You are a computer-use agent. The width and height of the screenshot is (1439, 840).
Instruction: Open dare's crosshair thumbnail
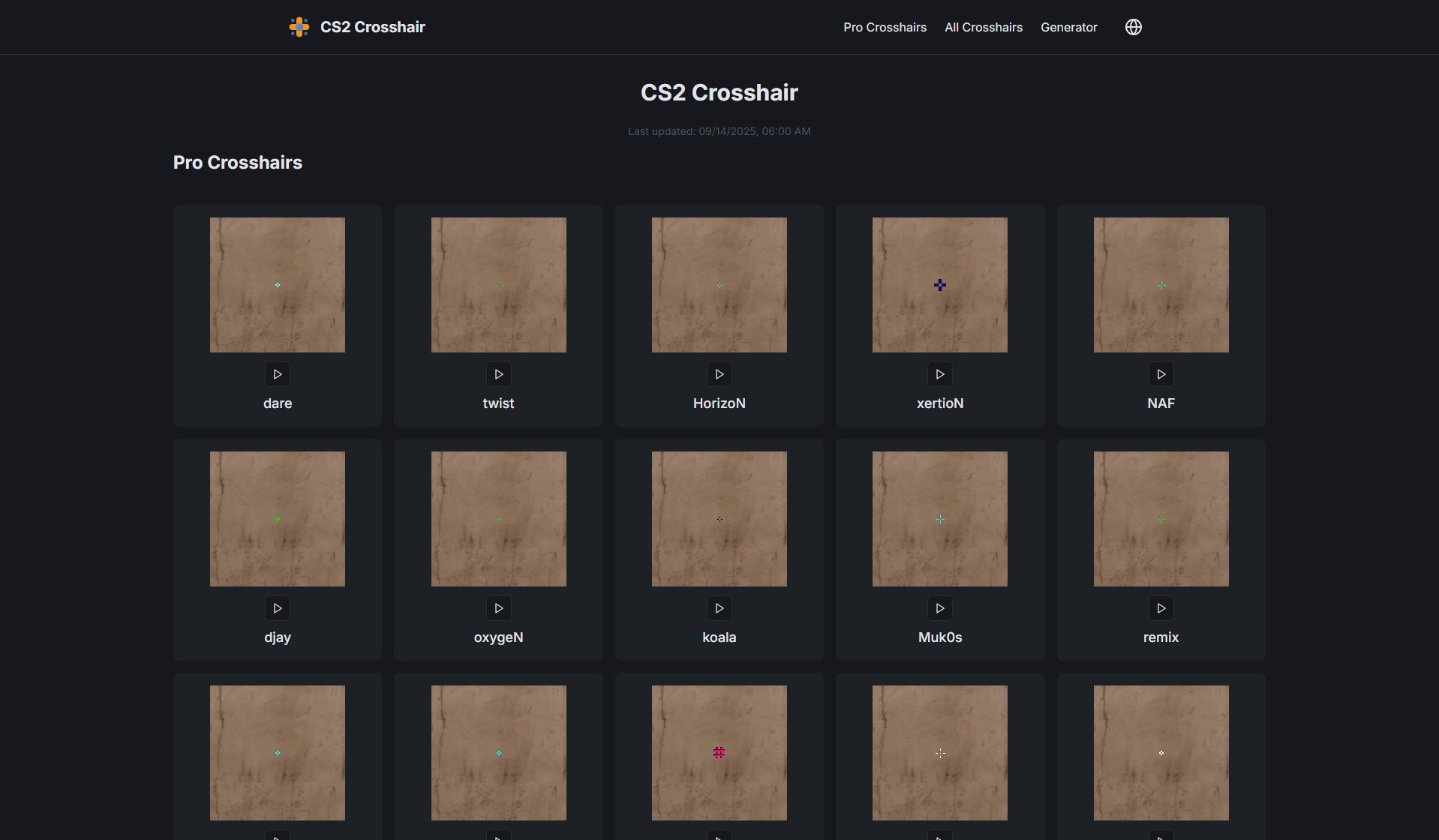pos(278,285)
